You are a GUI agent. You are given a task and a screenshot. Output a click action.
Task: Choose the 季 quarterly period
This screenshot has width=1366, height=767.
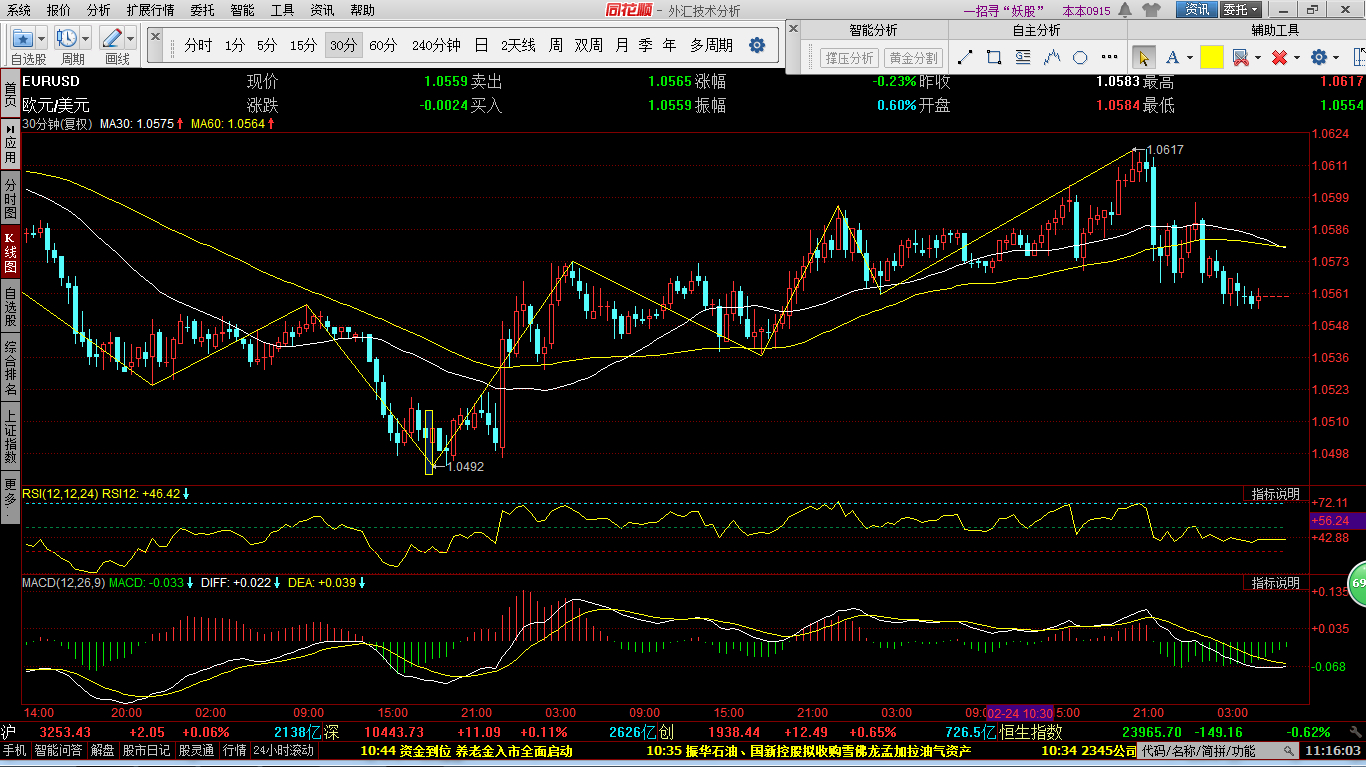tap(646, 45)
